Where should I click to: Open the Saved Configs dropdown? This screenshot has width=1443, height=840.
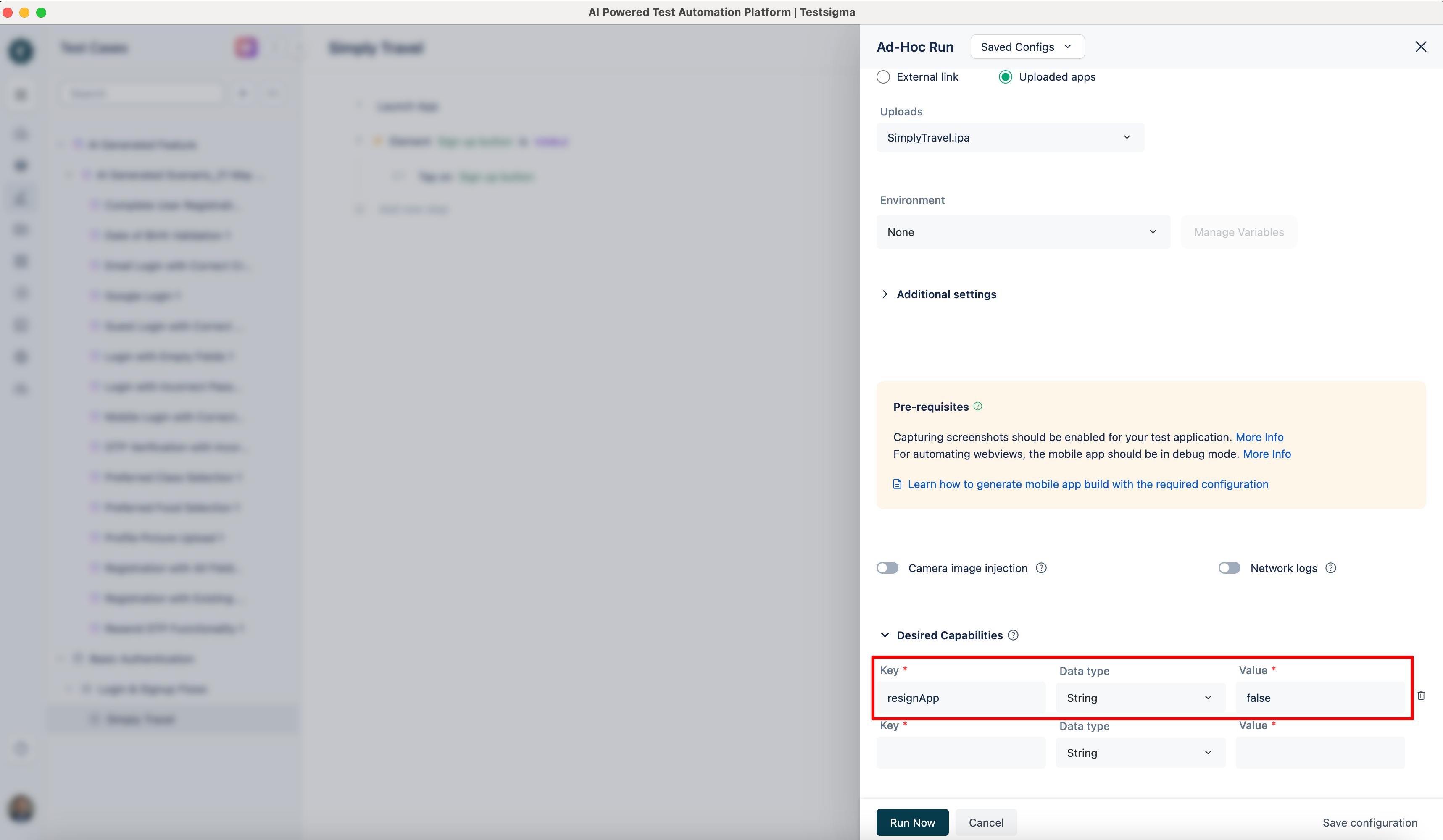(1027, 47)
